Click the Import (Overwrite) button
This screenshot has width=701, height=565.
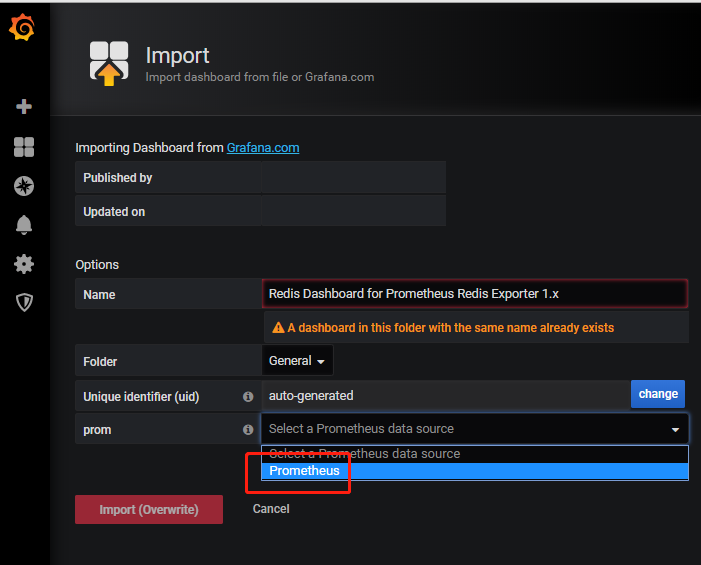pyautogui.click(x=149, y=510)
